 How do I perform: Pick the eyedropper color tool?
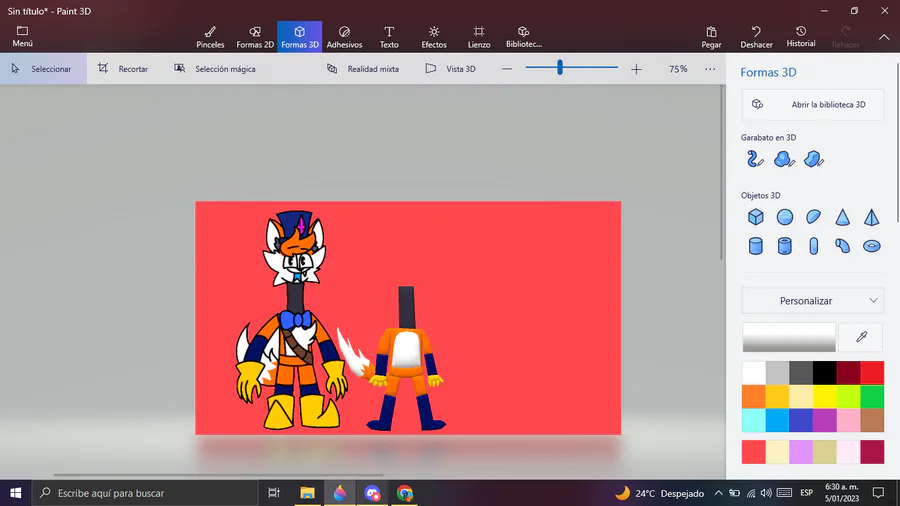861,337
